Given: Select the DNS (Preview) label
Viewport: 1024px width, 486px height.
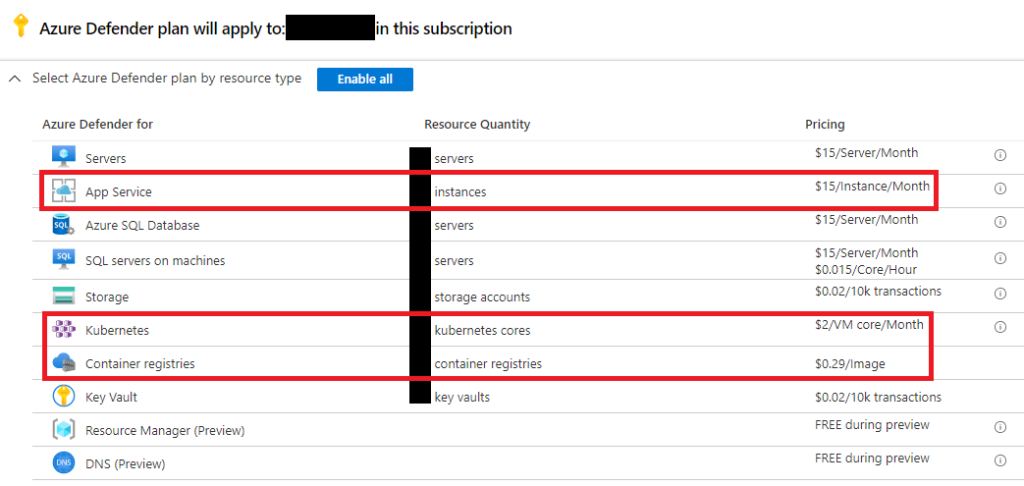Looking at the screenshot, I should point(125,464).
